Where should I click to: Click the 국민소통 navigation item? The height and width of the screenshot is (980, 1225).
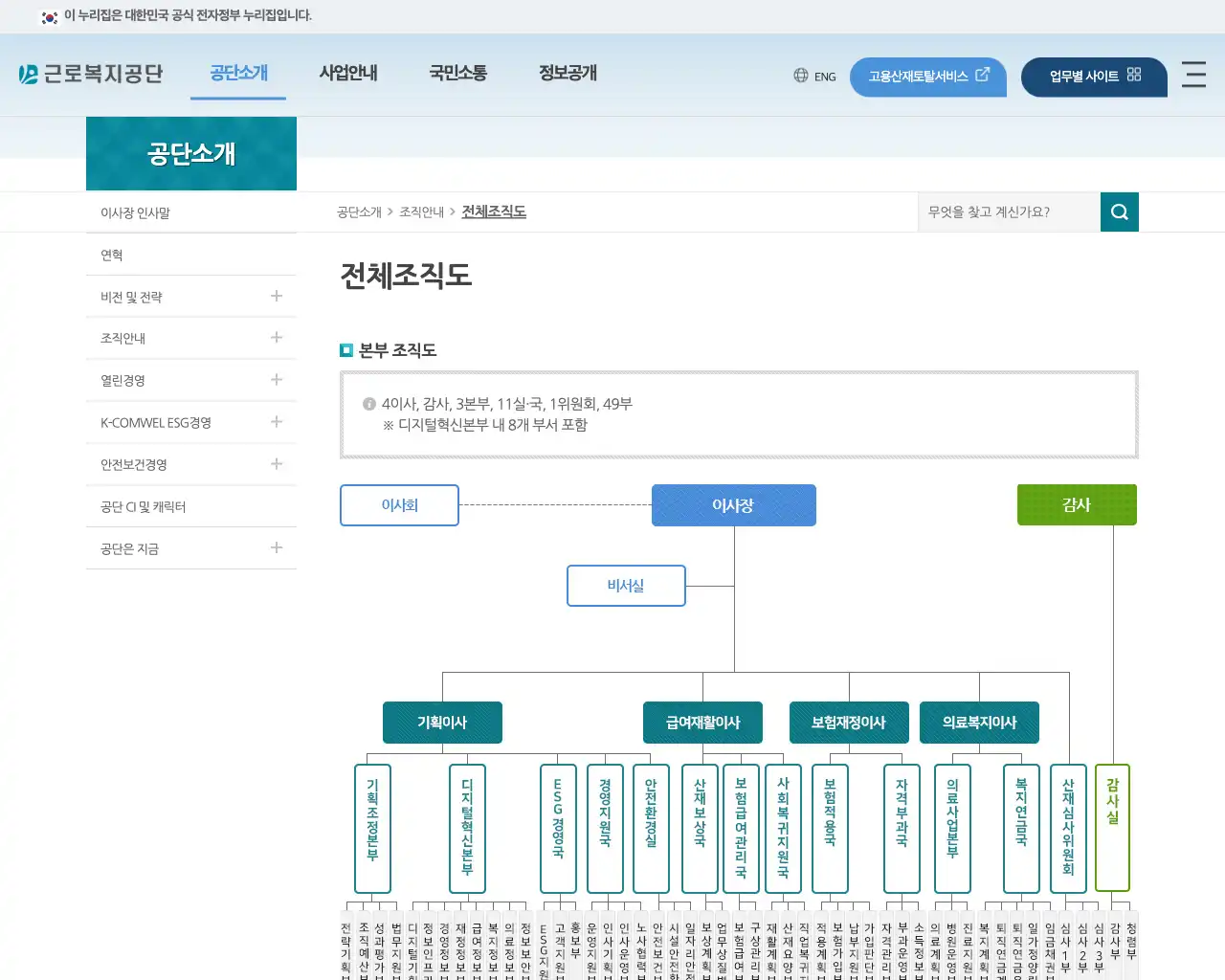pos(458,73)
